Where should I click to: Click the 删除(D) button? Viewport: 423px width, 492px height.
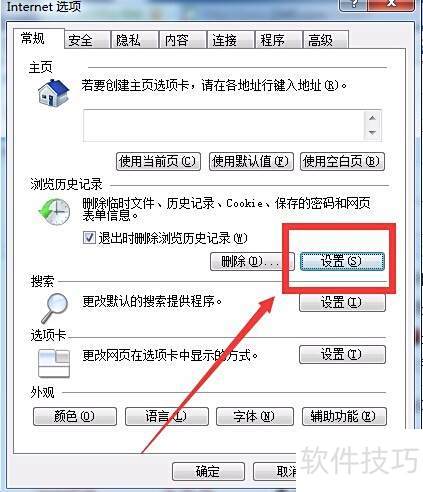(252, 261)
